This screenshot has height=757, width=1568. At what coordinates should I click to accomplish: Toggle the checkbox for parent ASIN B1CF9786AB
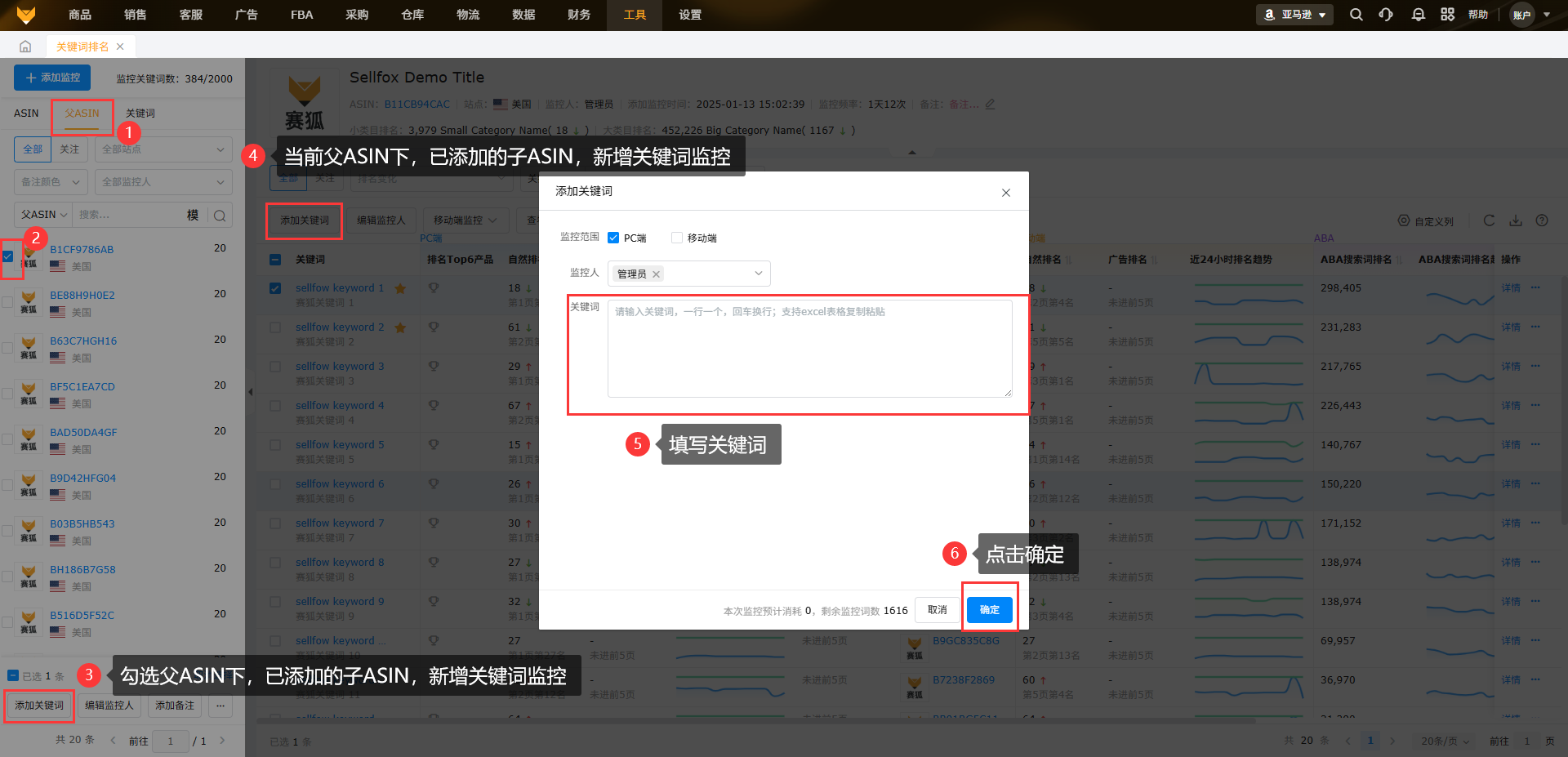pyautogui.click(x=7, y=256)
